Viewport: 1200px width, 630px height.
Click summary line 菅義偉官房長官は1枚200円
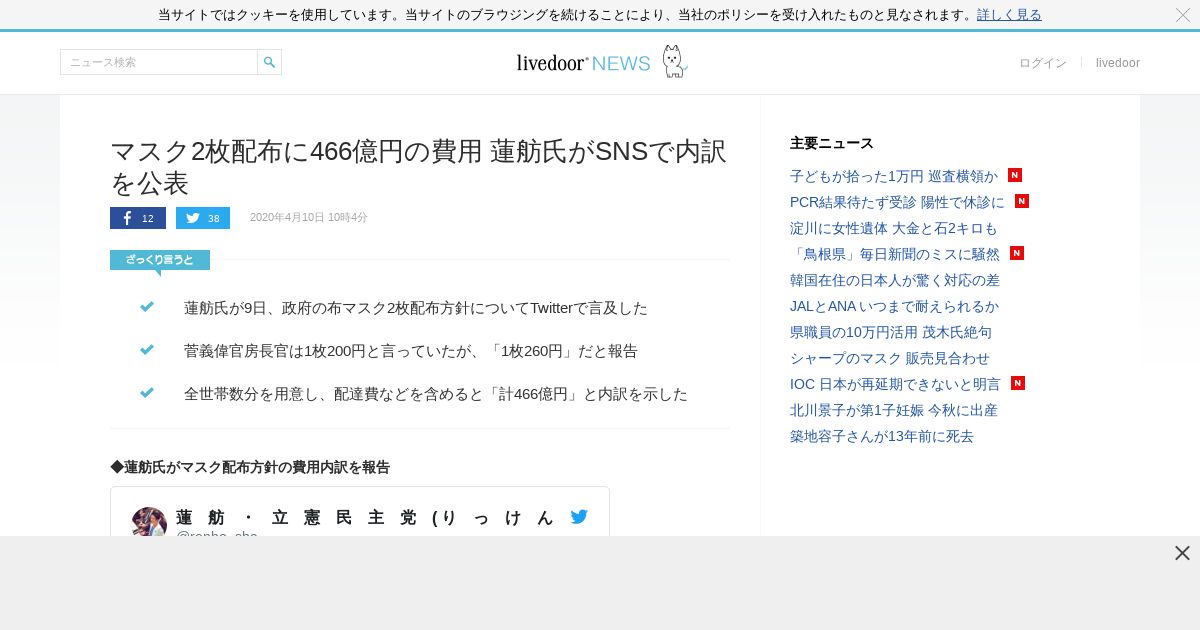click(x=411, y=351)
